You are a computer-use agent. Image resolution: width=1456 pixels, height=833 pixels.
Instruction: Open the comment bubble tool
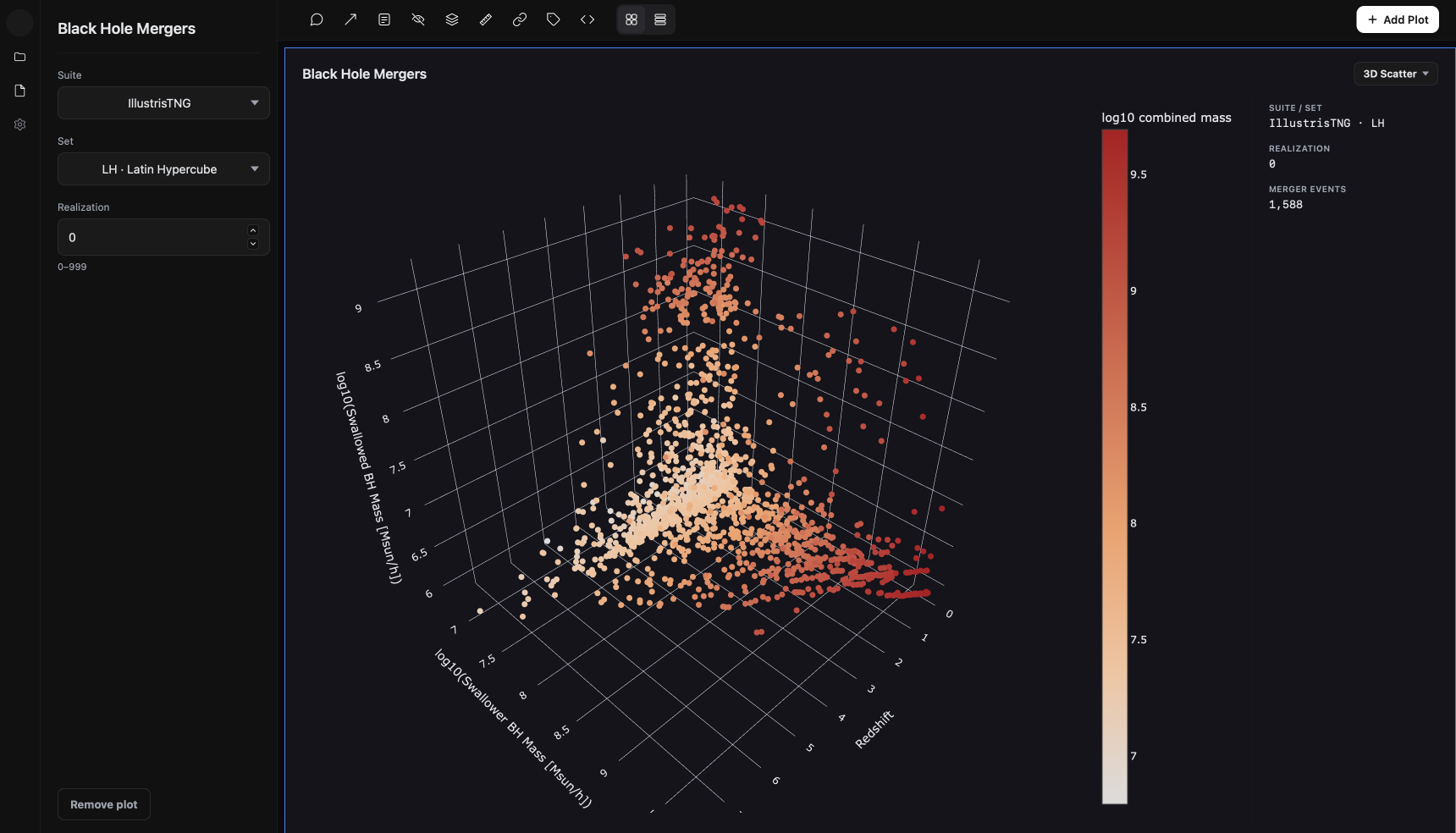coord(317,19)
